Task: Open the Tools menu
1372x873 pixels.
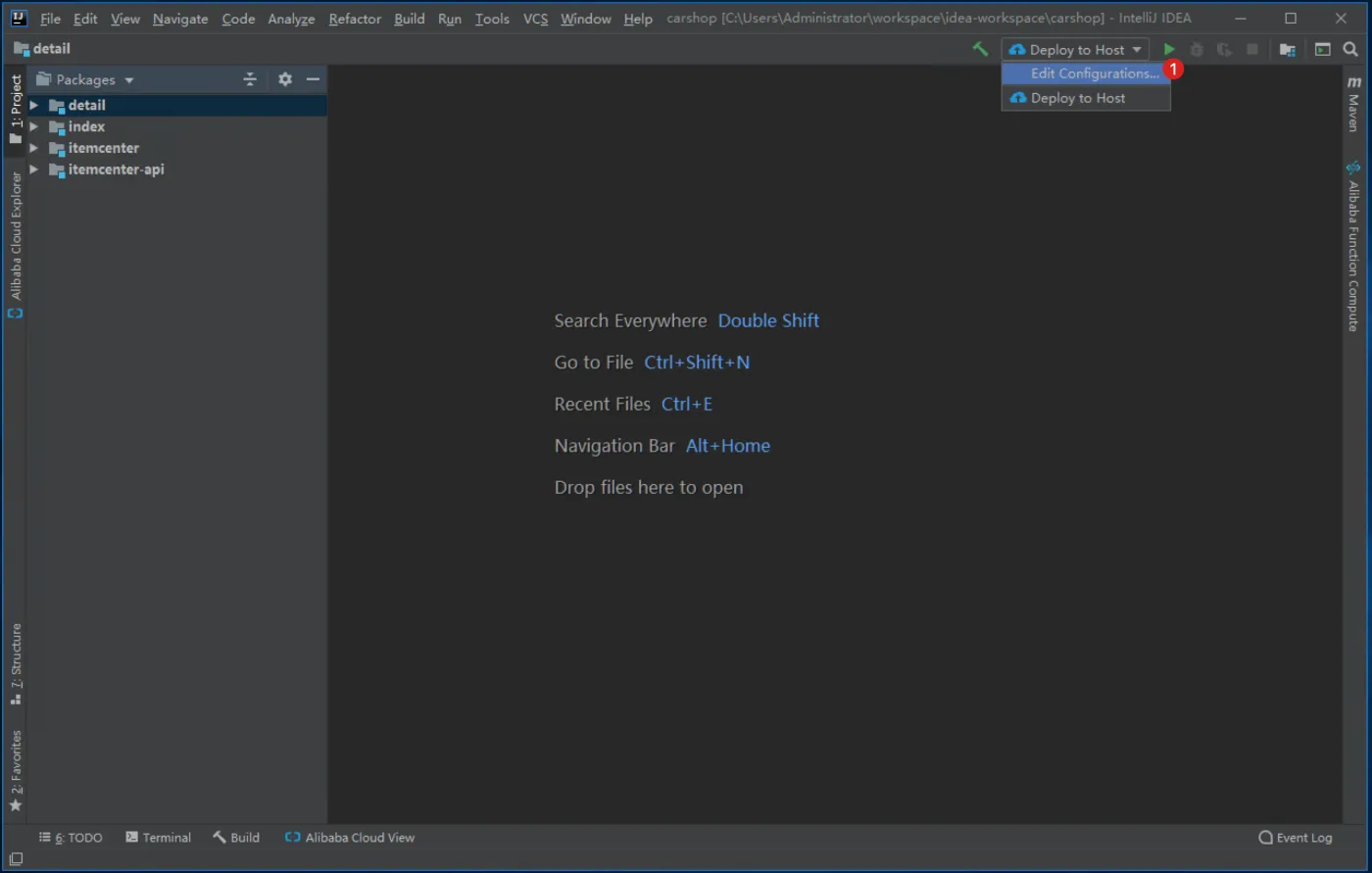Action: click(492, 19)
